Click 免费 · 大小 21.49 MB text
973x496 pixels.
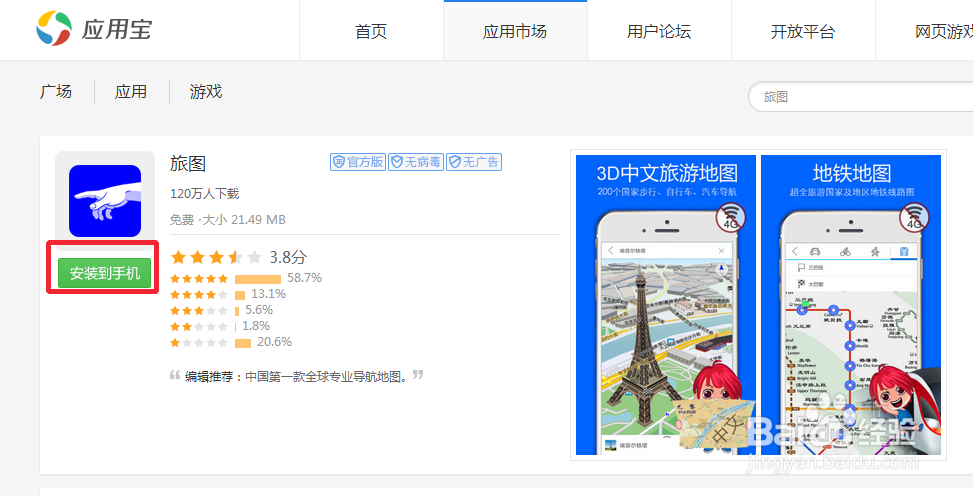click(228, 220)
